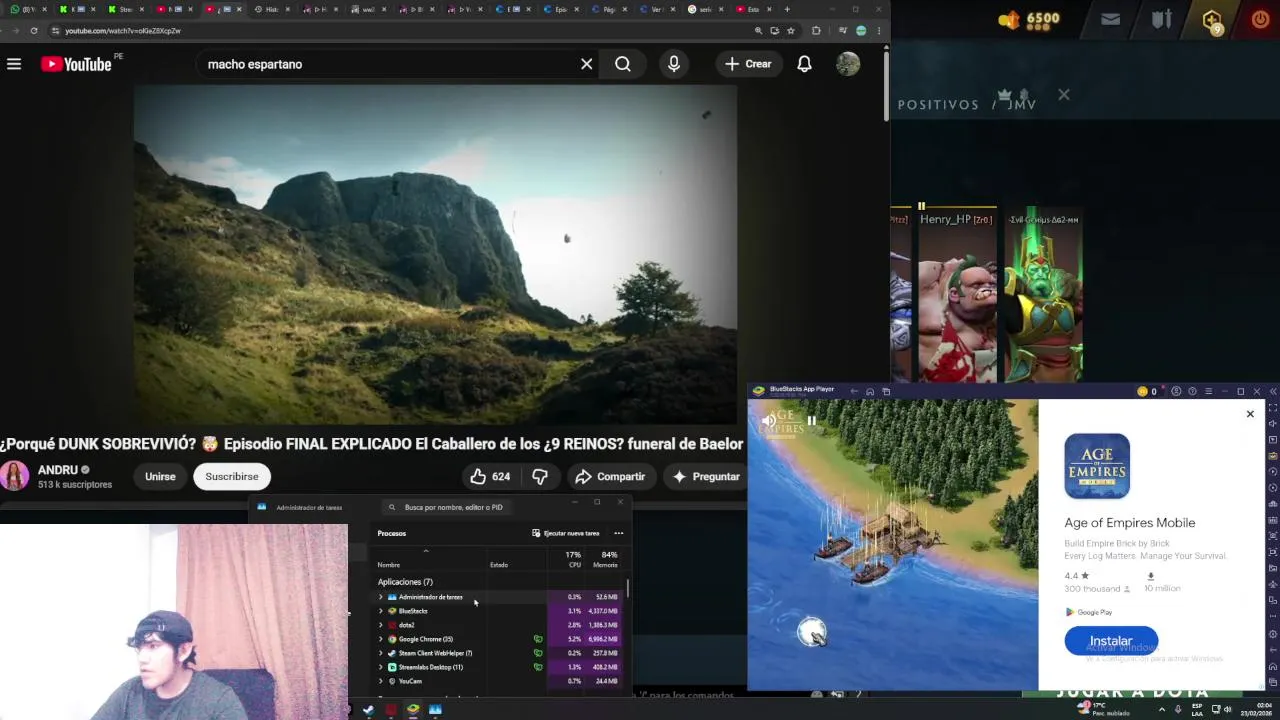Screen dimensions: 1280x720
Task: Open taskbar clock showing 02:04
Action: click(1256, 709)
